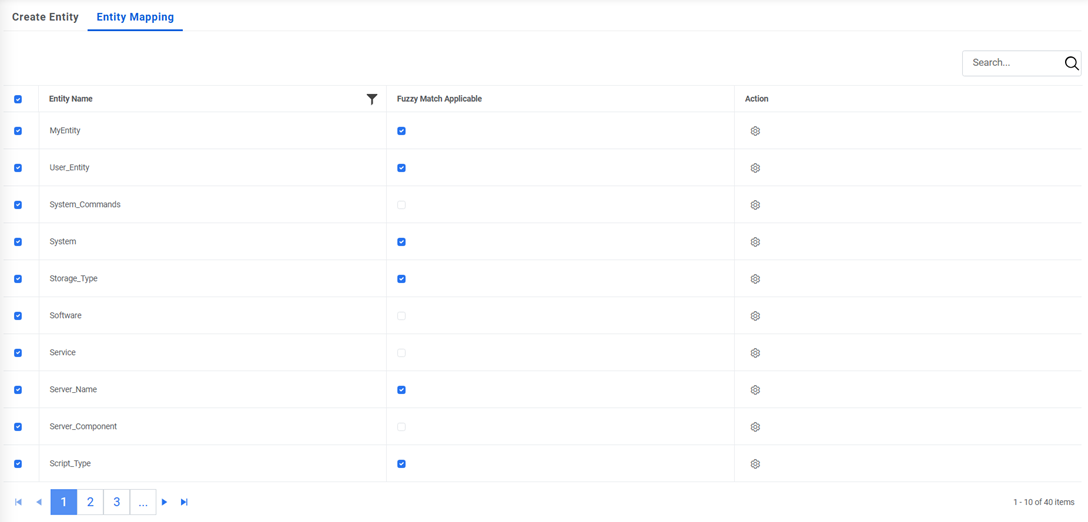The width and height of the screenshot is (1088, 522).
Task: Go to next page arrow
Action: coord(164,502)
